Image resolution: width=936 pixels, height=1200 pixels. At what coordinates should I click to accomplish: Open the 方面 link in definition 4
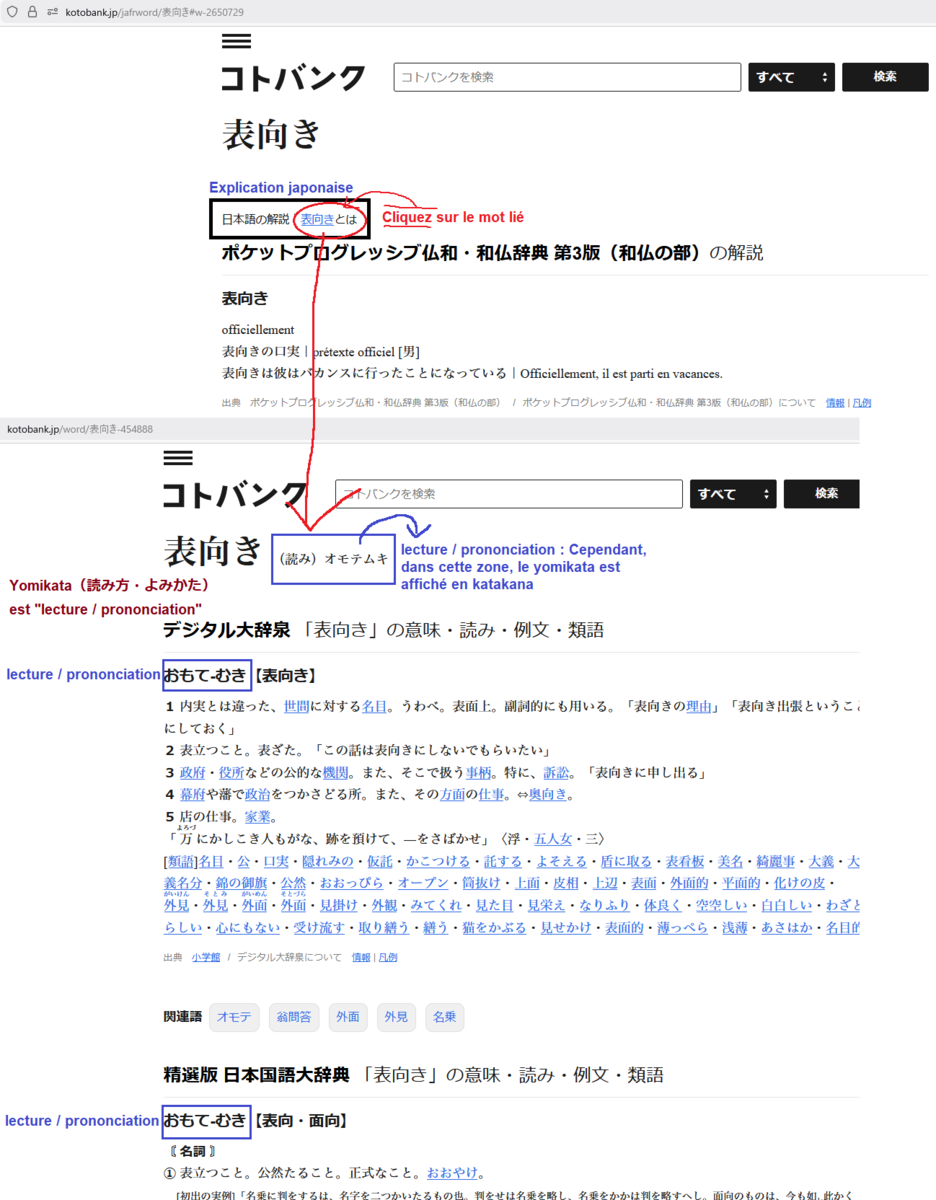click(453, 794)
